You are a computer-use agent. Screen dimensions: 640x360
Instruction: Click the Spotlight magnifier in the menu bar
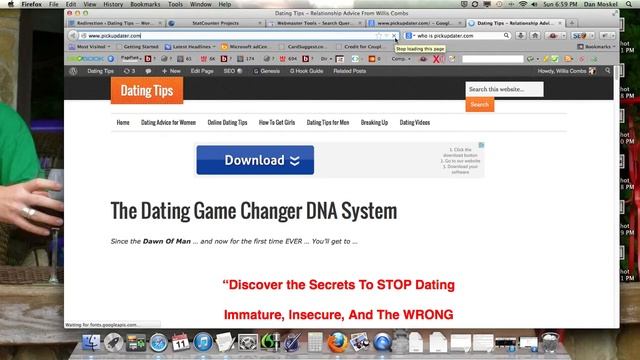[629, 4]
